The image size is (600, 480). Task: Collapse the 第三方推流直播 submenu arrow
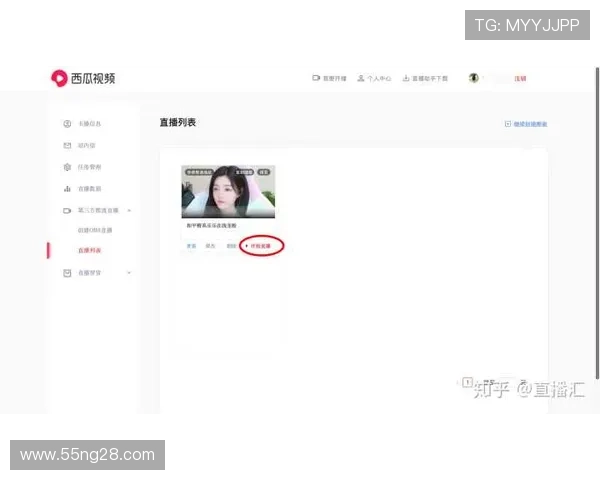(129, 211)
